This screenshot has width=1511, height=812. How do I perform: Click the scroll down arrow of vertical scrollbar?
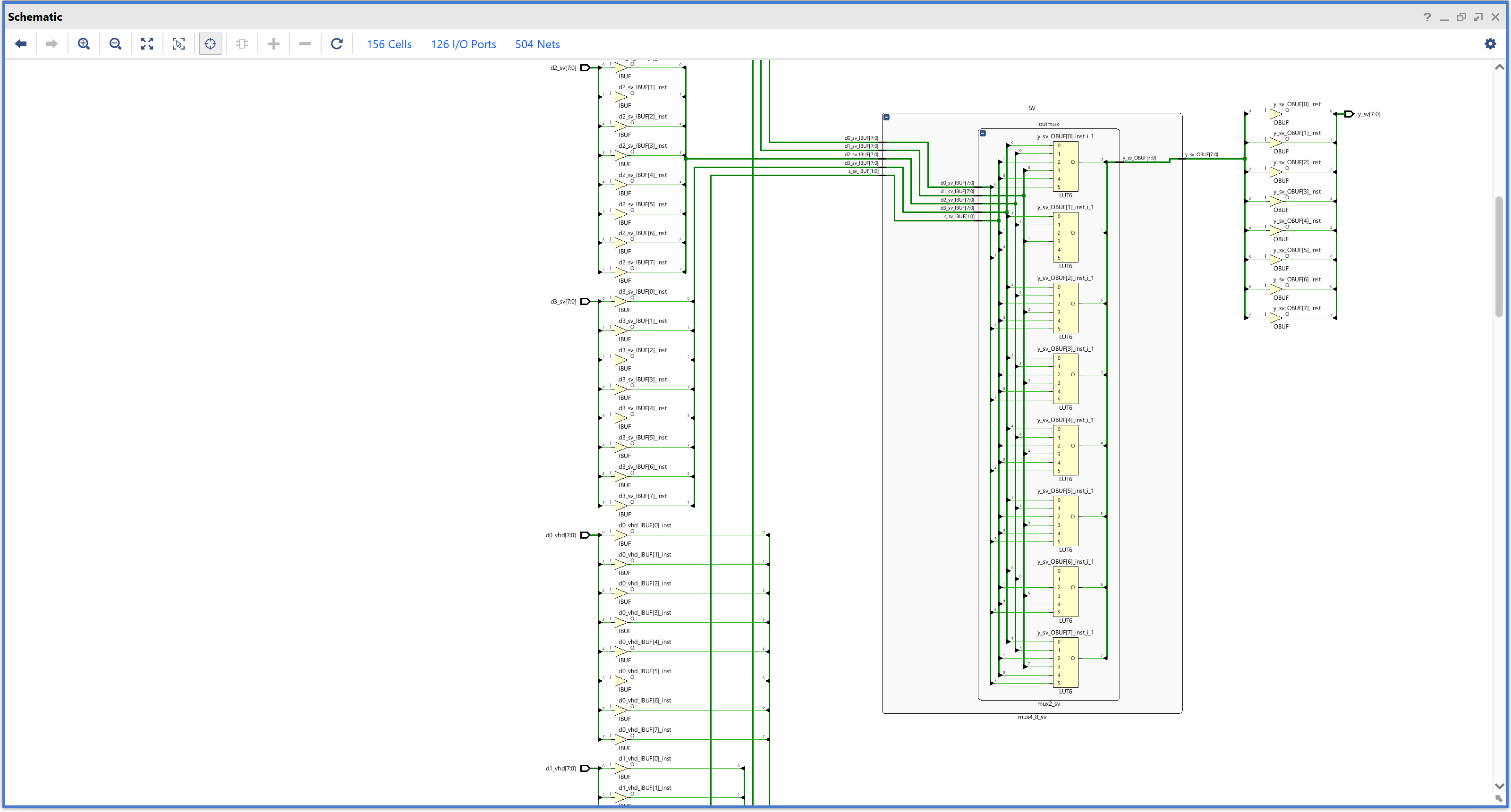click(x=1499, y=786)
